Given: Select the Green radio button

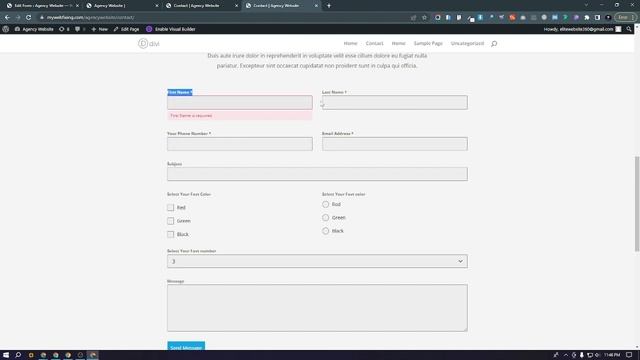Looking at the screenshot, I should click(325, 218).
